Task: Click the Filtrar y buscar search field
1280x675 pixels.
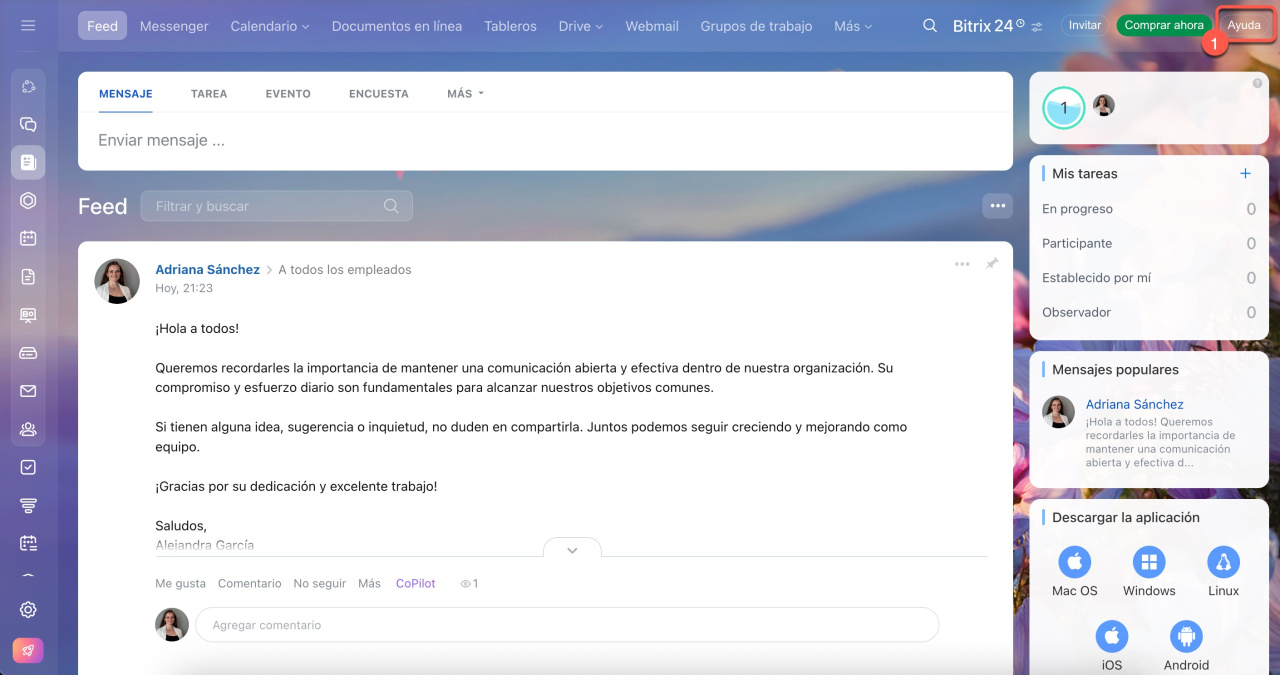Action: pyautogui.click(x=265, y=206)
